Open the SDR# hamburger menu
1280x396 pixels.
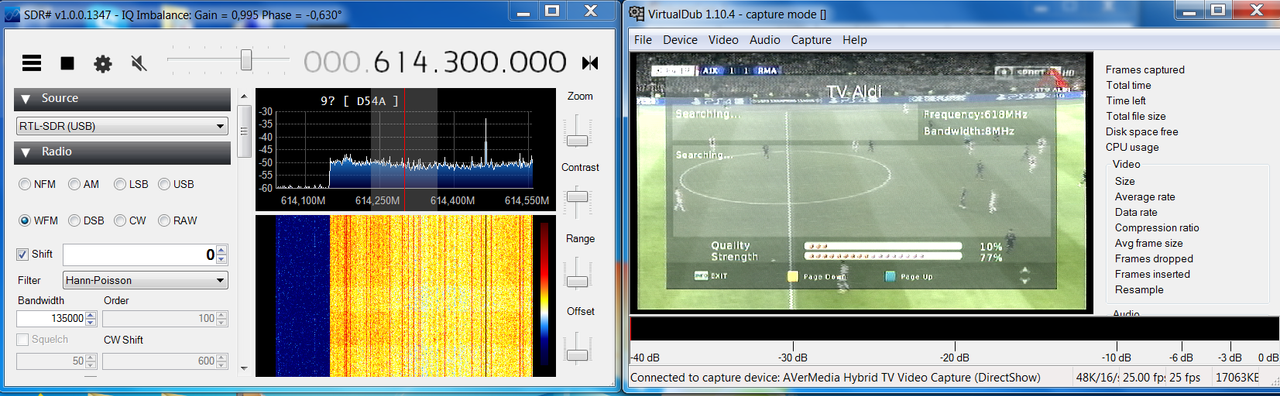click(x=32, y=63)
